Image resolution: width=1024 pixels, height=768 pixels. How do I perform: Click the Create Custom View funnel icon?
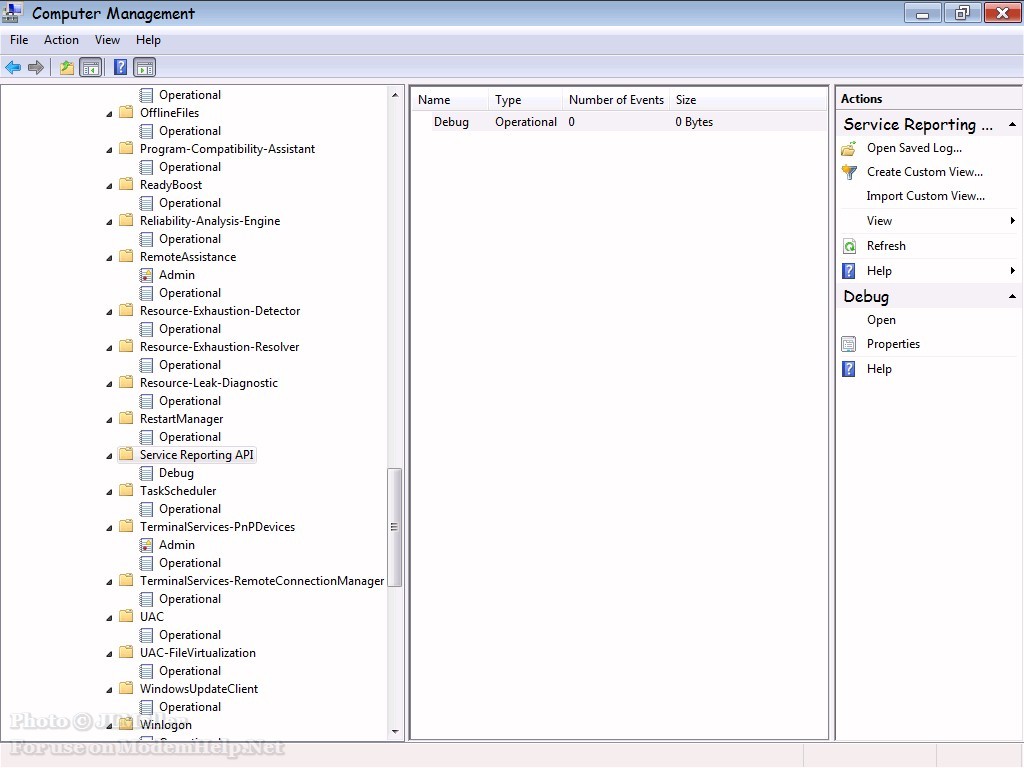849,172
